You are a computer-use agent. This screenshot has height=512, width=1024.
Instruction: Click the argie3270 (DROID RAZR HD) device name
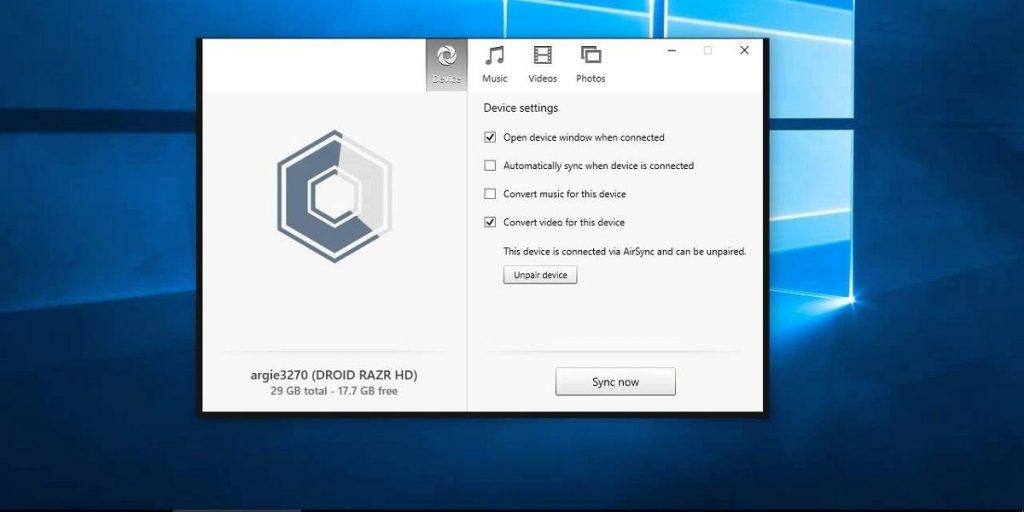pyautogui.click(x=334, y=376)
